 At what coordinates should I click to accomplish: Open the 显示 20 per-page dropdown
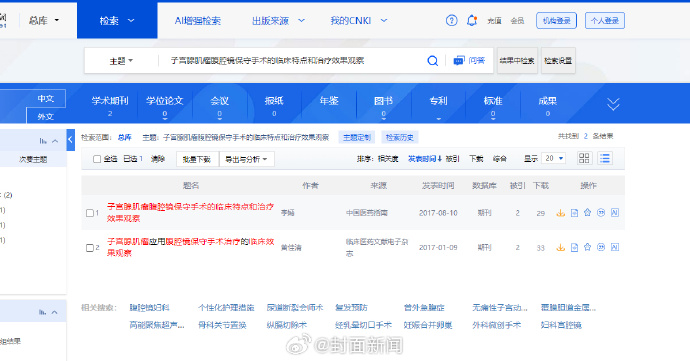[x=554, y=158]
